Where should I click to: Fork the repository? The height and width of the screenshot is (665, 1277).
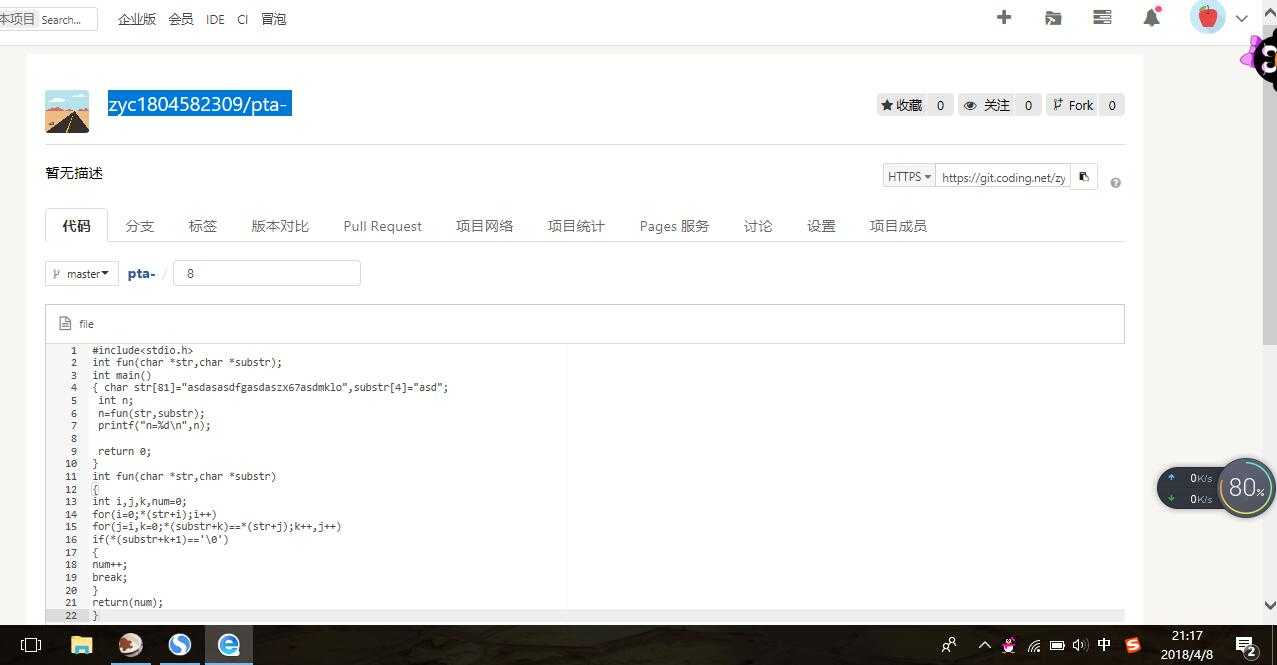coord(1073,105)
